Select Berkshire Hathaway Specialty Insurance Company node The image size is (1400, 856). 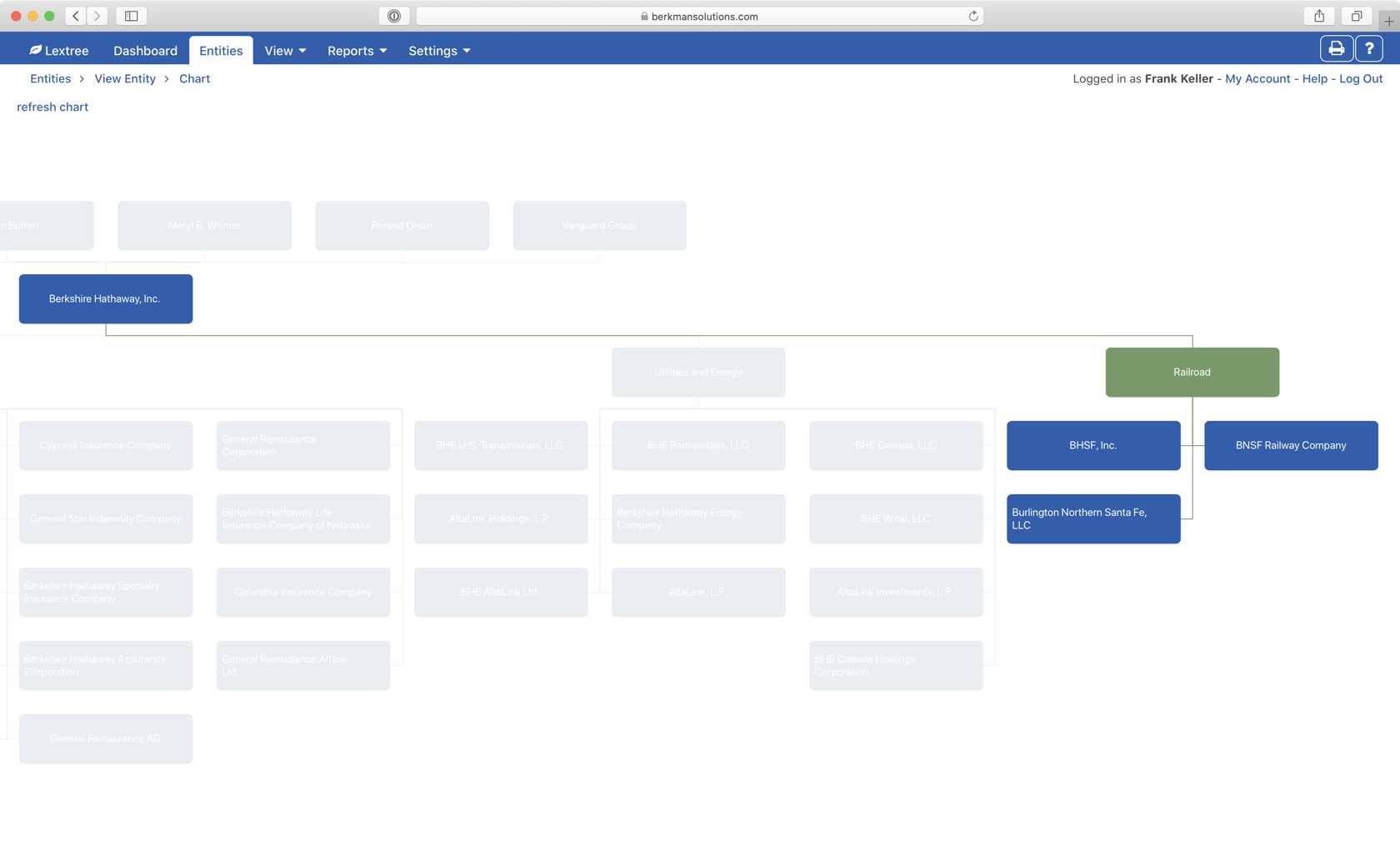pyautogui.click(x=106, y=592)
